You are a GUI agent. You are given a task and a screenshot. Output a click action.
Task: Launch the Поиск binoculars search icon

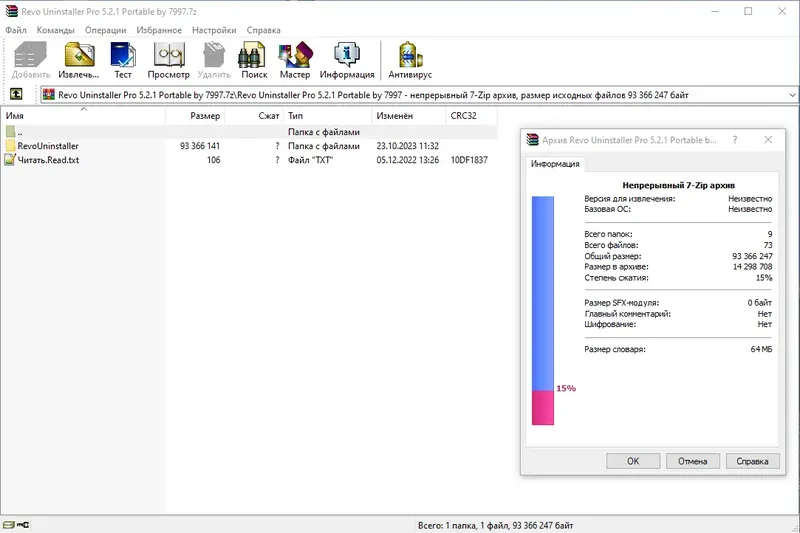tap(254, 60)
